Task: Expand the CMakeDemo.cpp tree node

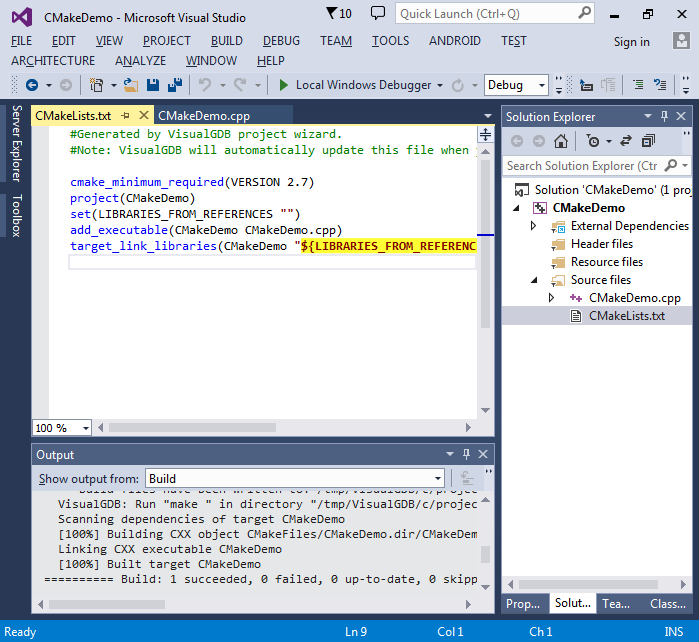Action: coord(551,298)
